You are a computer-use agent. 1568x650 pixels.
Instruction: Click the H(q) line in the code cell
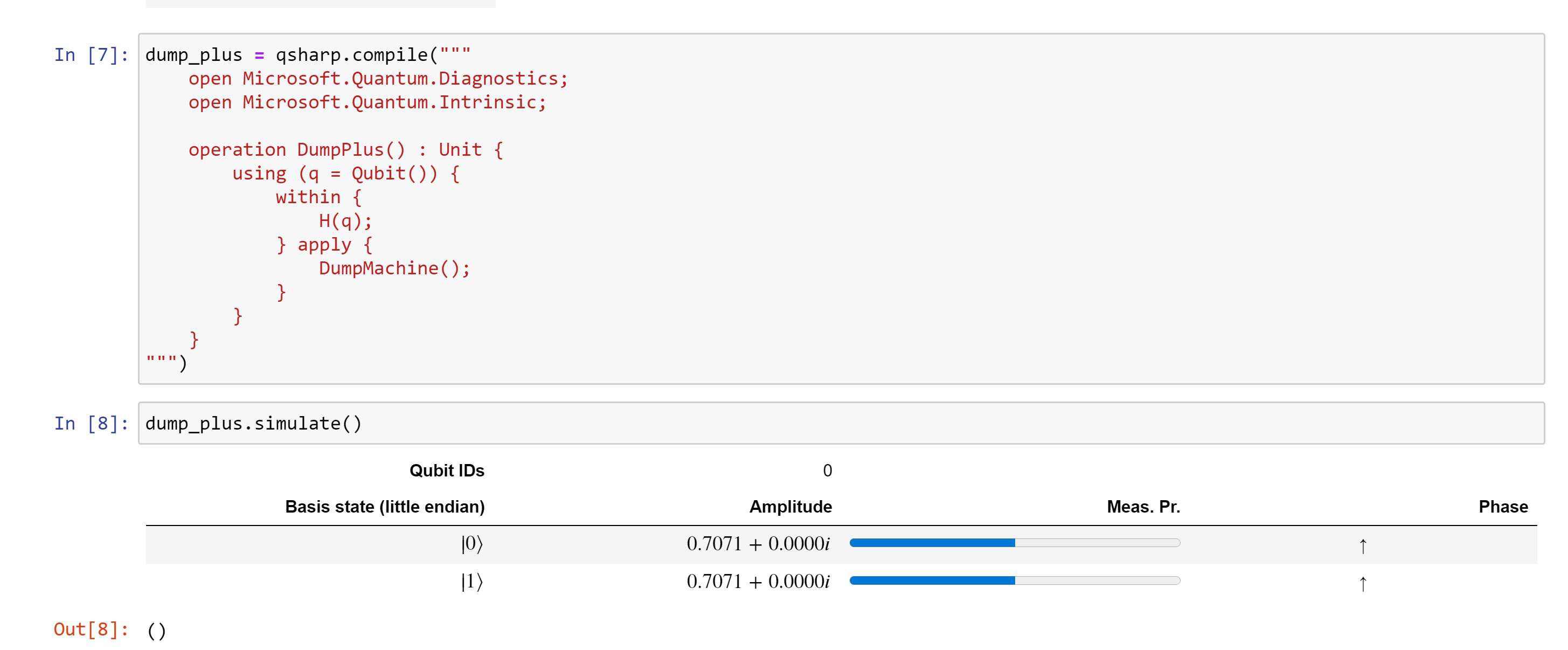(344, 221)
